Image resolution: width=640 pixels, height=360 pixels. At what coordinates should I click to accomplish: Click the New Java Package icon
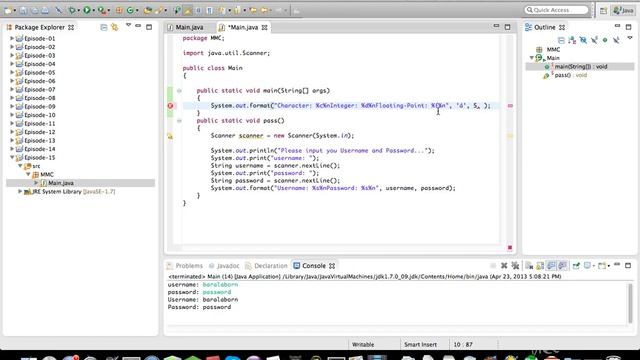click(119, 10)
